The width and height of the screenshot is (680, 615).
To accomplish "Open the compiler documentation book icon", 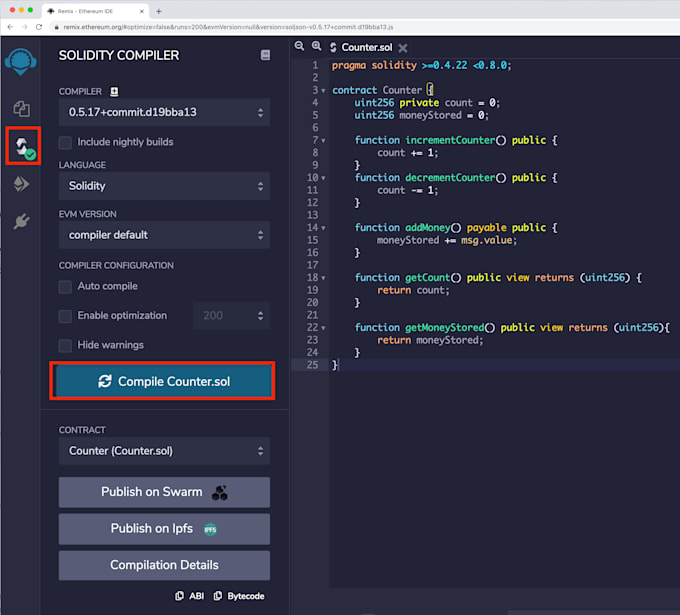I will 265,55.
